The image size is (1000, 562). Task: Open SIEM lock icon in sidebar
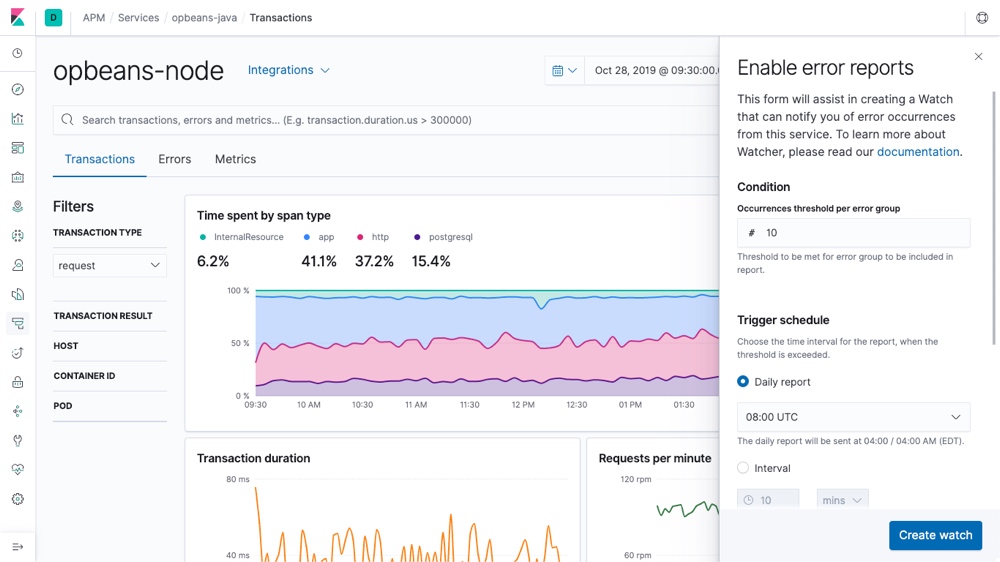click(x=18, y=382)
